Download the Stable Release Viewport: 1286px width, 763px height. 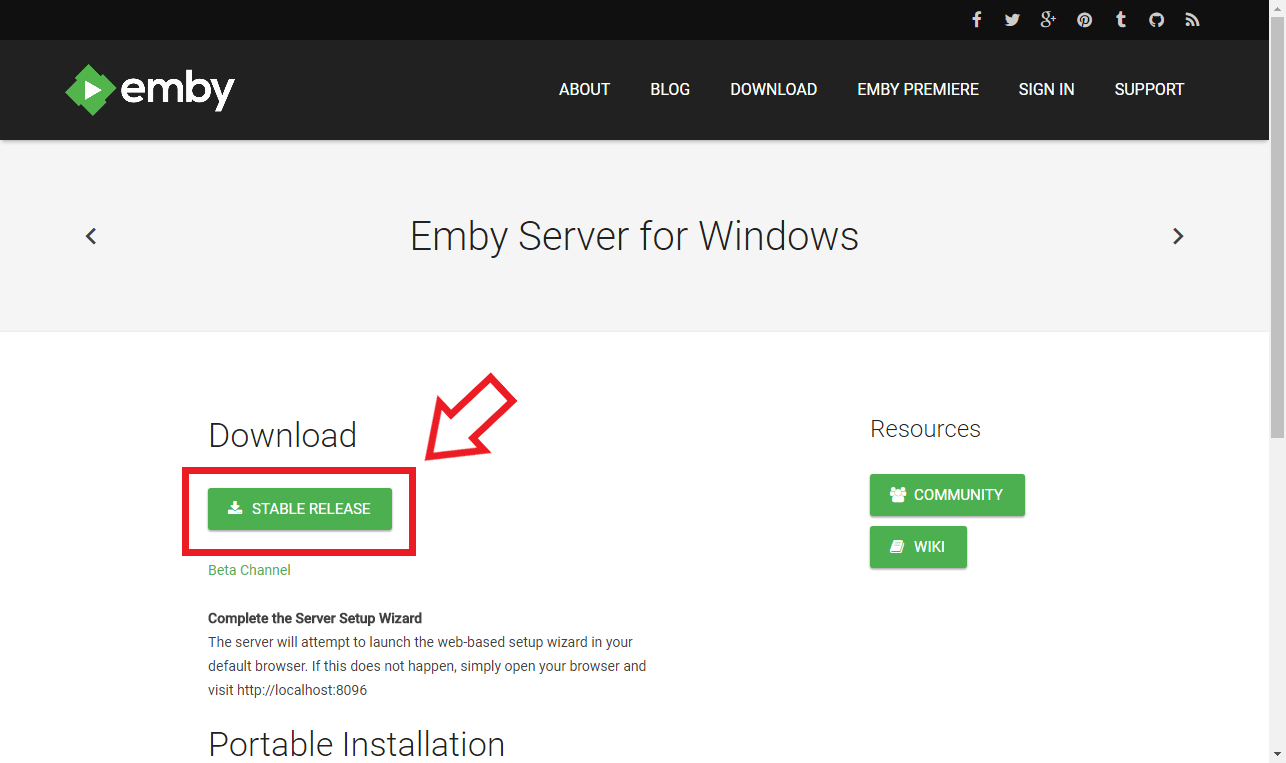[x=300, y=509]
